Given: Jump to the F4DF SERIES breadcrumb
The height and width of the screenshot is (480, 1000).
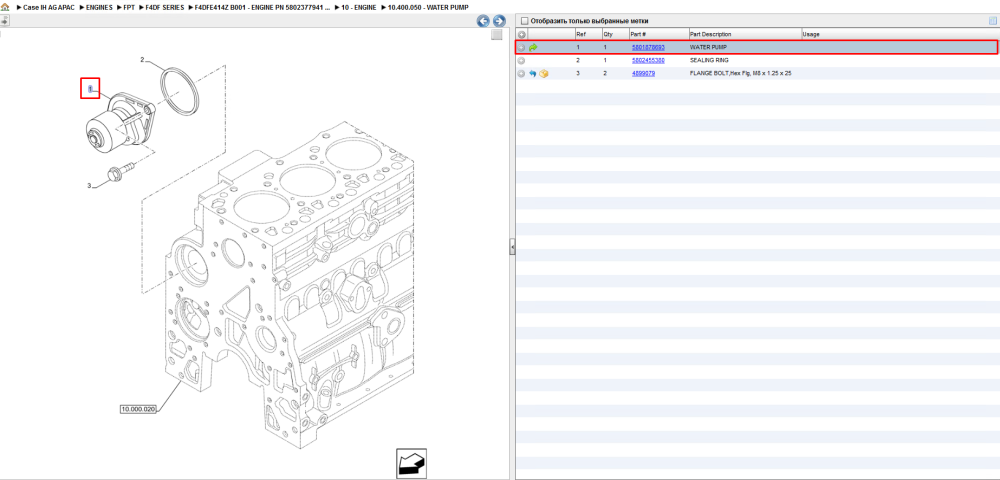Looking at the screenshot, I should pos(165,7).
